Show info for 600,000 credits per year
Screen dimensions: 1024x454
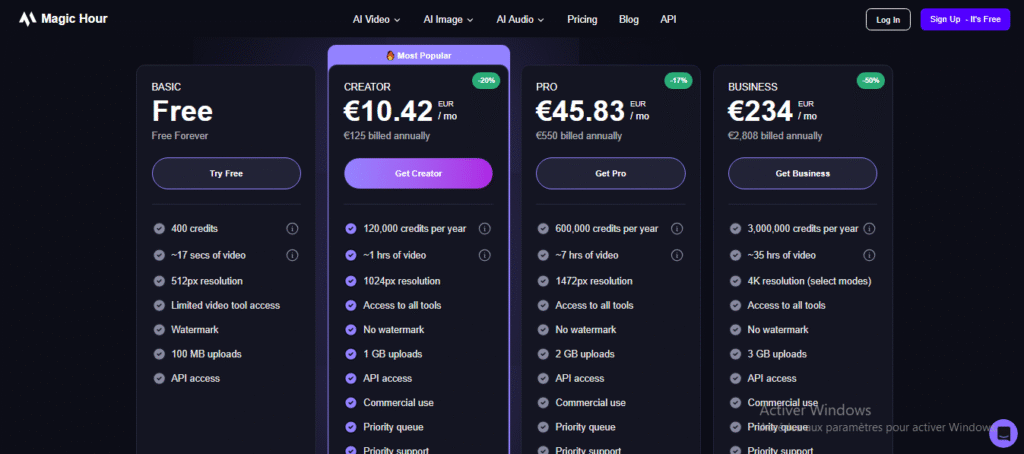point(677,229)
